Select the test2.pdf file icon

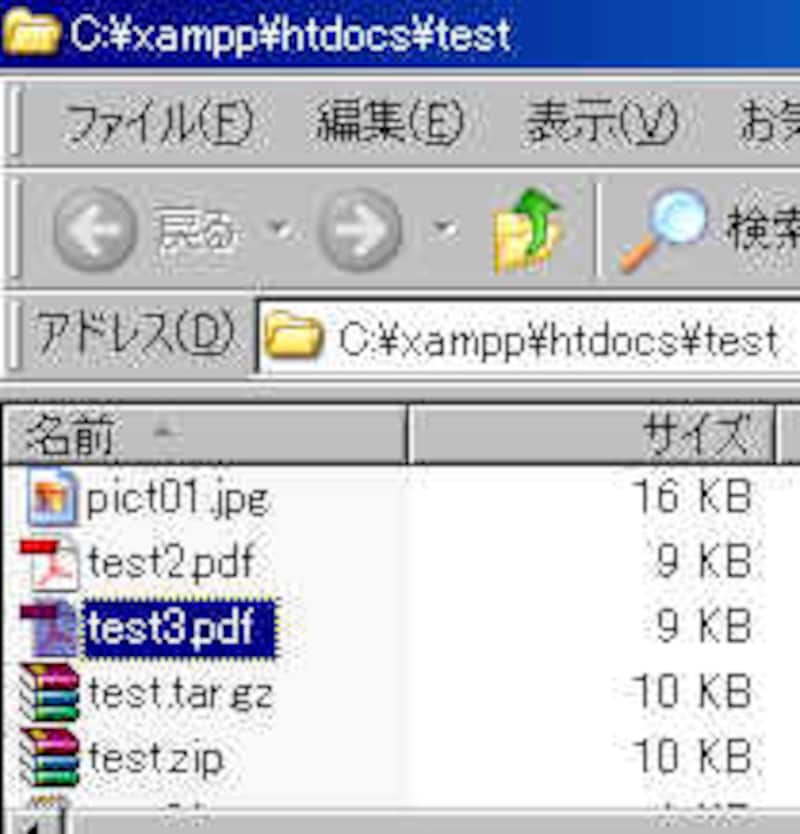click(49, 565)
